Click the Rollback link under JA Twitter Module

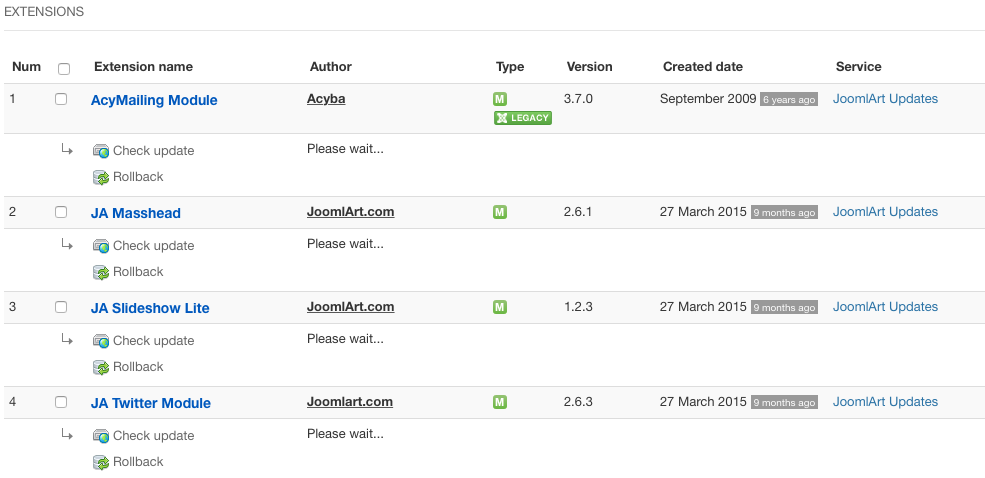(x=138, y=462)
